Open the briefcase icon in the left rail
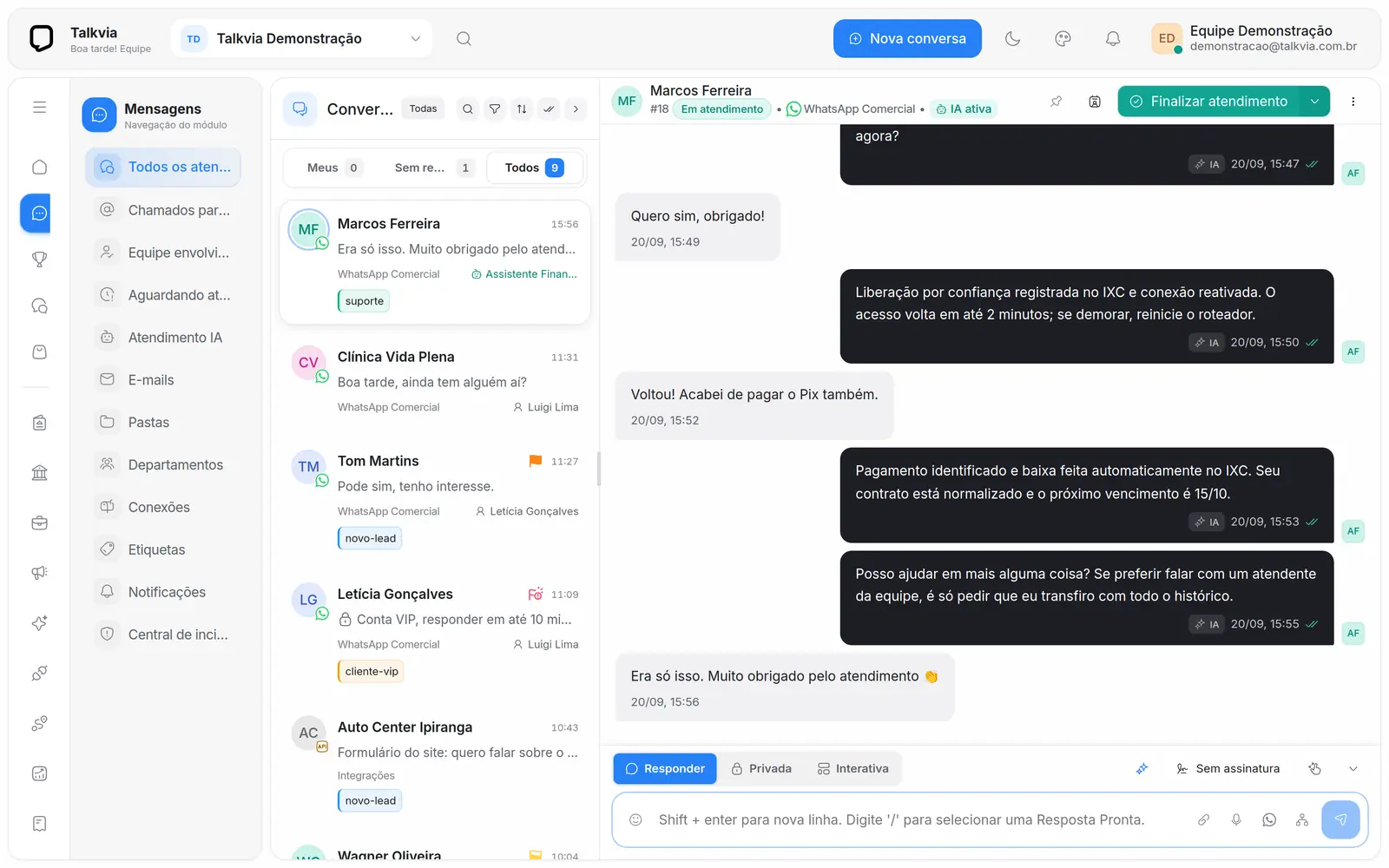The height and width of the screenshot is (868, 1389). (x=39, y=523)
